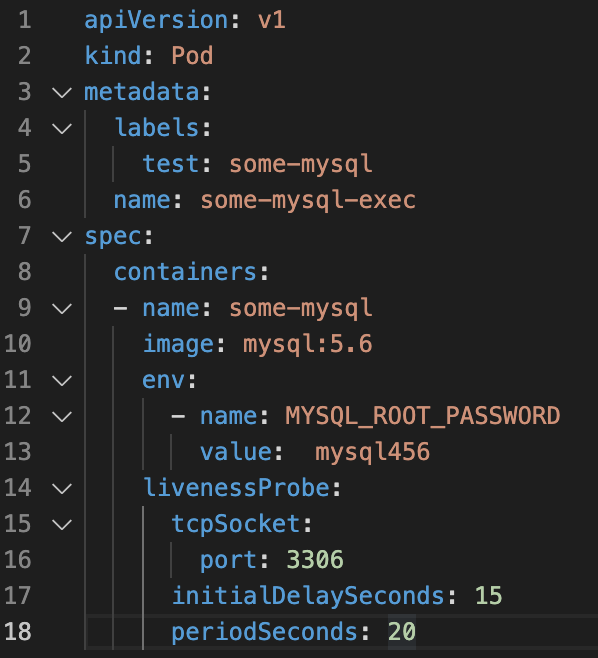Fold the livenessProbe block chevron
The width and height of the screenshot is (598, 658).
tap(62, 489)
